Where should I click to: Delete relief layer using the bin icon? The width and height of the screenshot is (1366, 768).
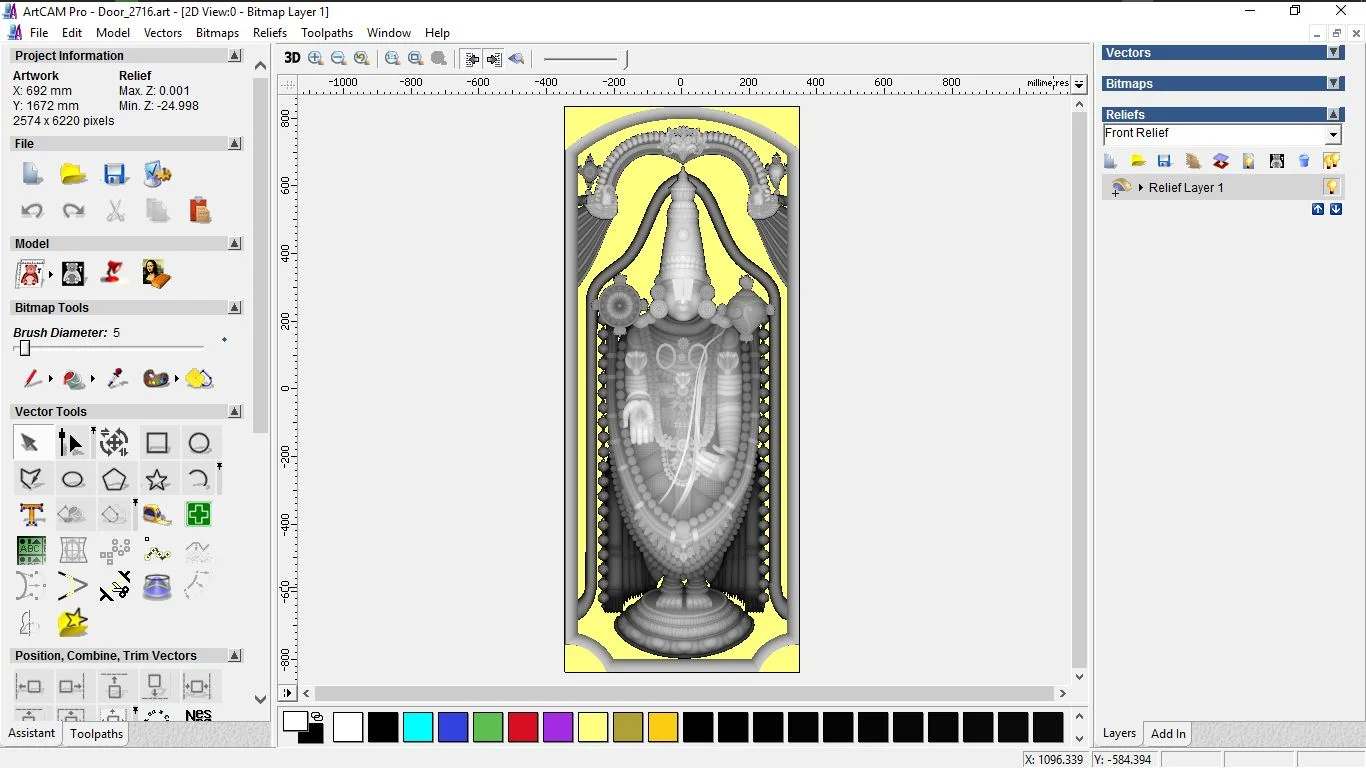point(1304,161)
